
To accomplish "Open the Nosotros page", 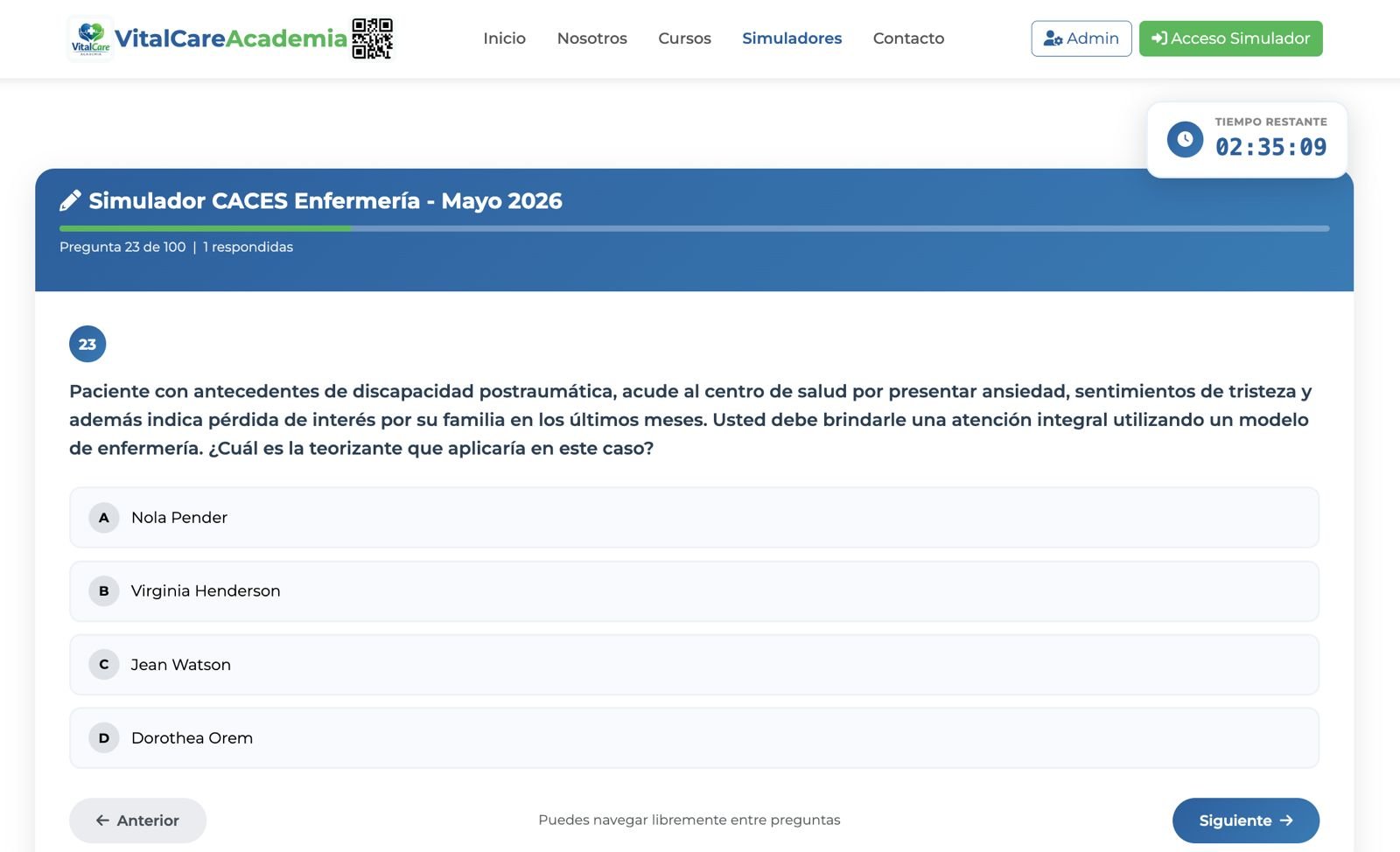I will (591, 38).
